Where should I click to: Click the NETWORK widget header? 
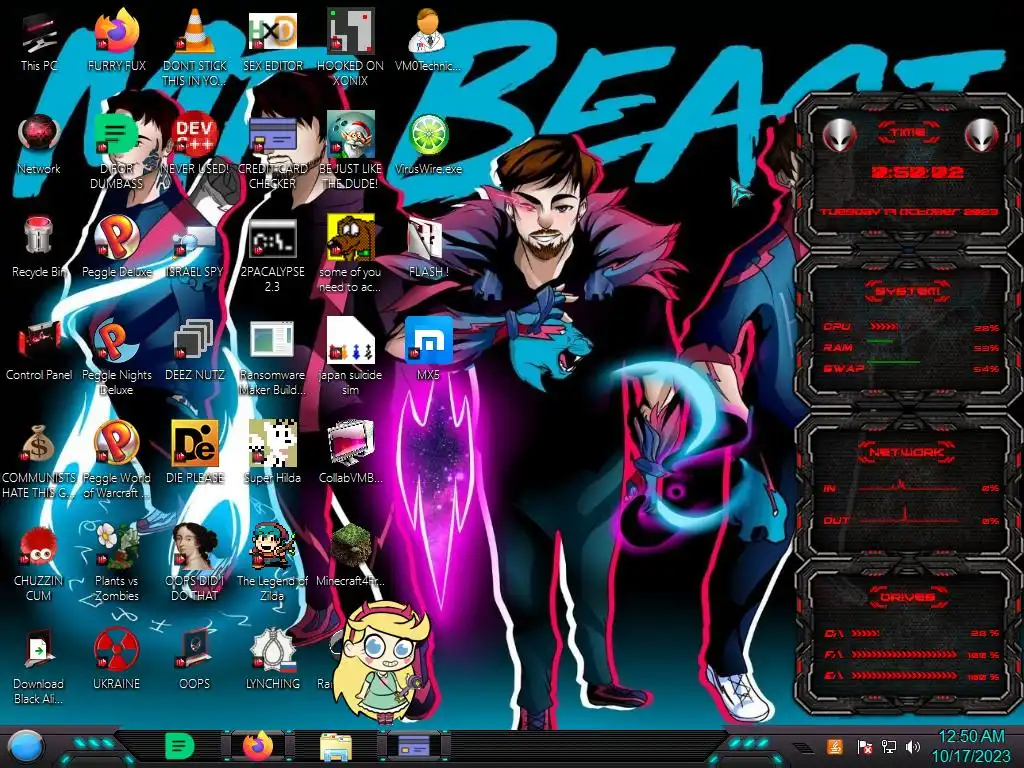(x=908, y=451)
